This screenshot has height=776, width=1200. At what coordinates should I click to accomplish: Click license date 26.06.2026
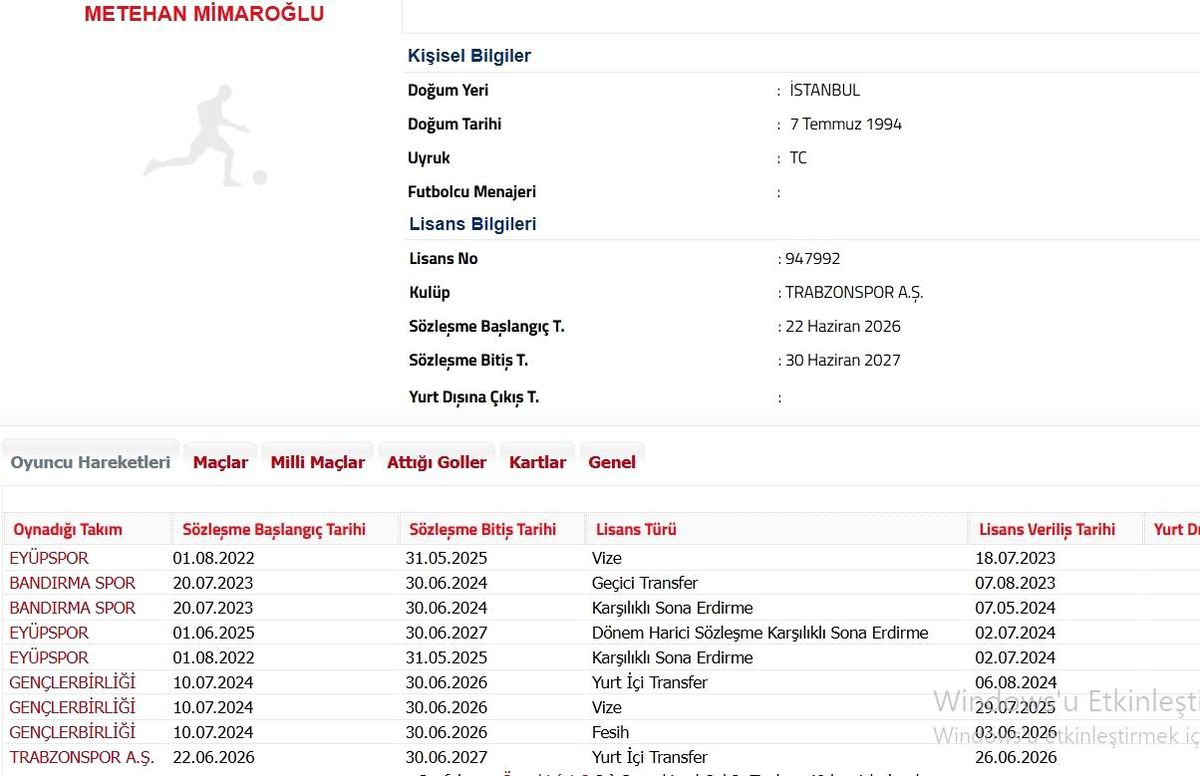click(x=1016, y=758)
